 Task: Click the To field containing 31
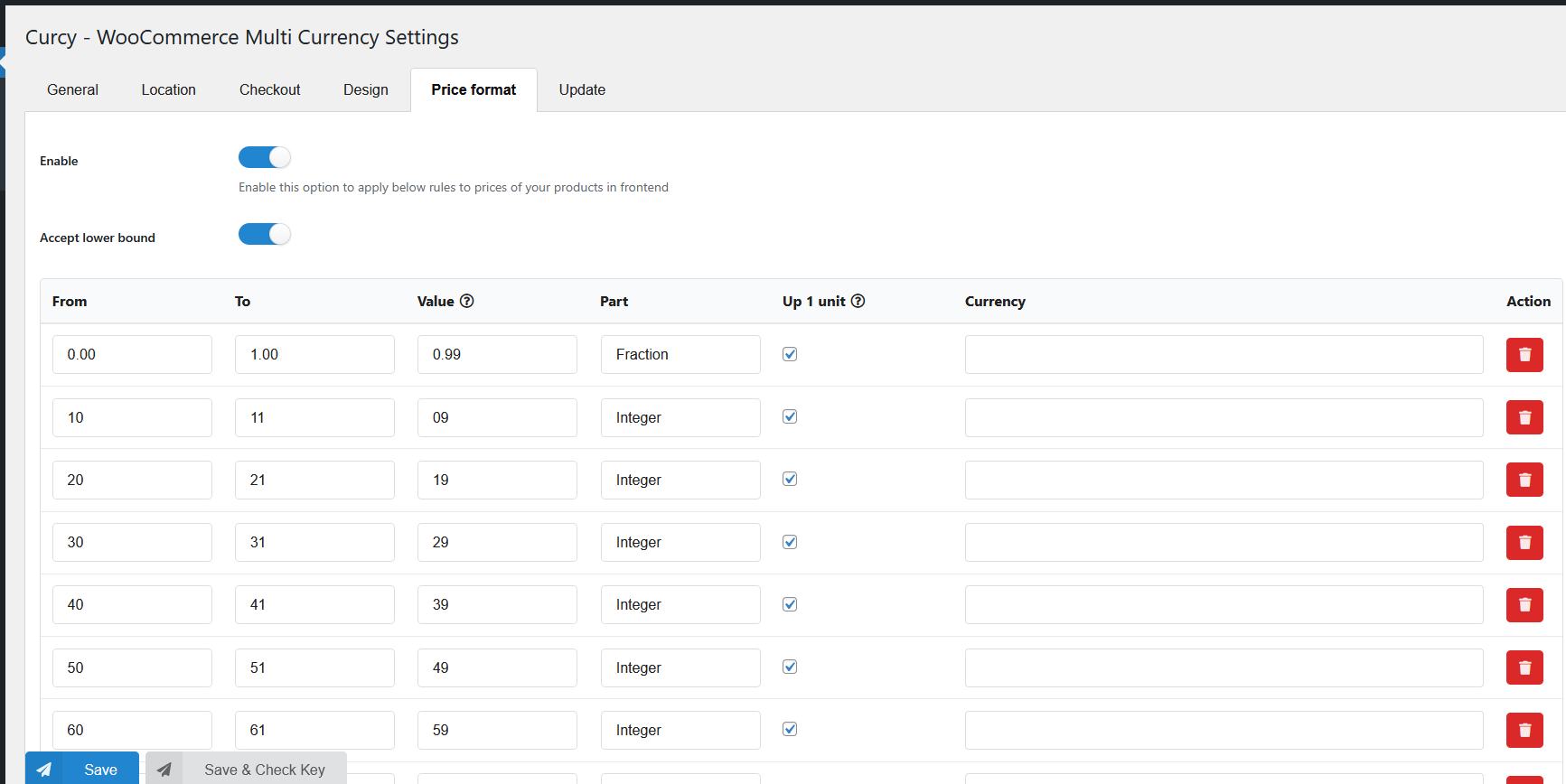314,543
